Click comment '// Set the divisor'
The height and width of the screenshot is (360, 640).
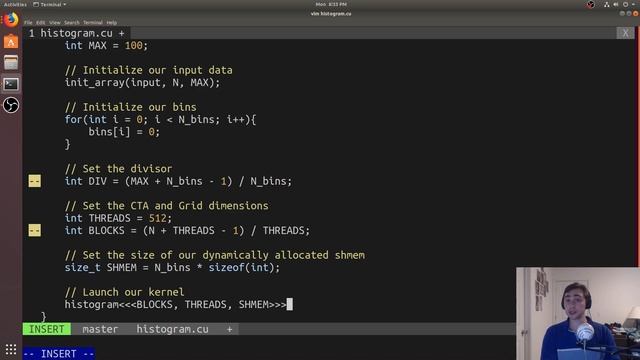pyautogui.click(x=118, y=169)
